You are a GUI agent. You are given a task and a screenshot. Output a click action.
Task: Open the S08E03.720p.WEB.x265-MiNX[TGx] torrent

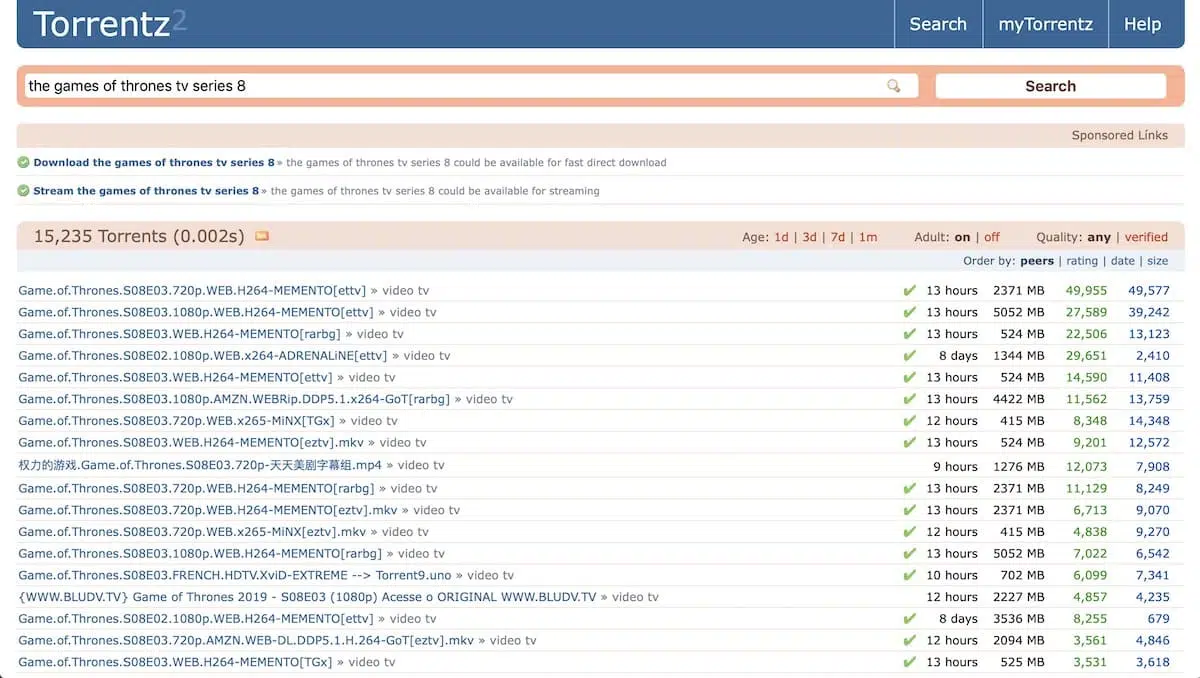click(176, 421)
